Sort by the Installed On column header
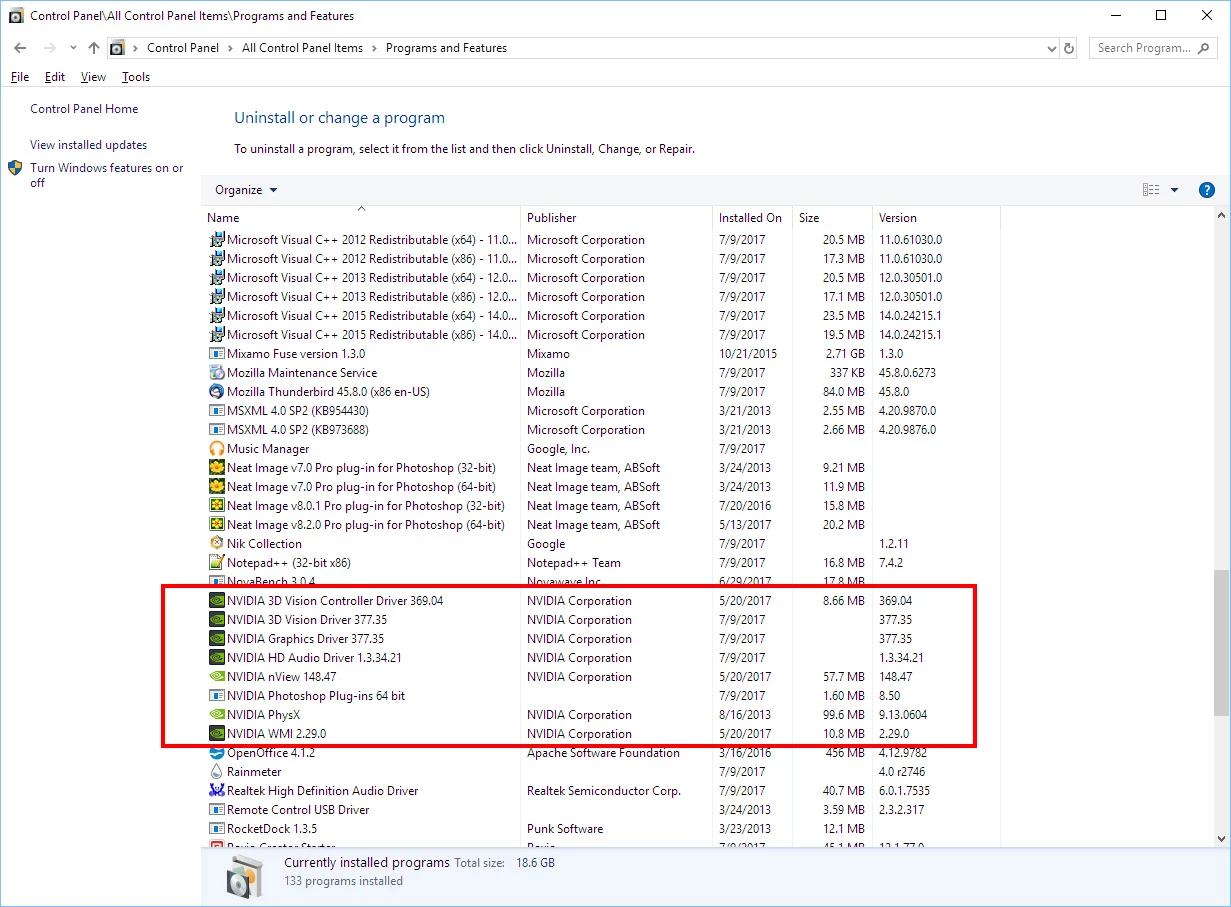 (x=752, y=218)
